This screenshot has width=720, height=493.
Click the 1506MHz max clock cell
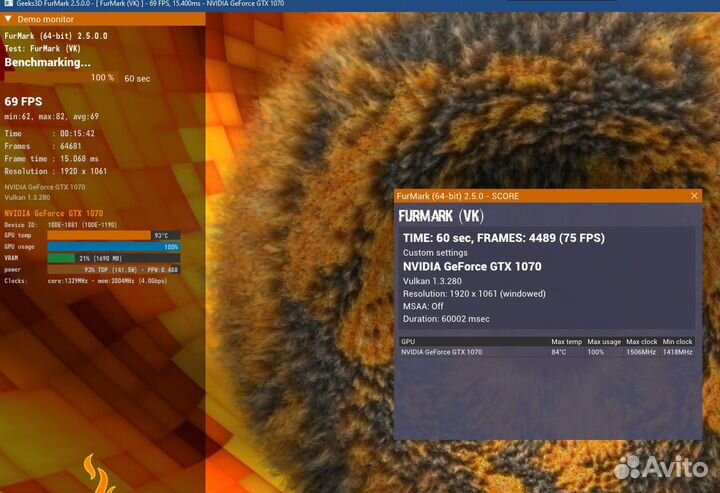(641, 352)
